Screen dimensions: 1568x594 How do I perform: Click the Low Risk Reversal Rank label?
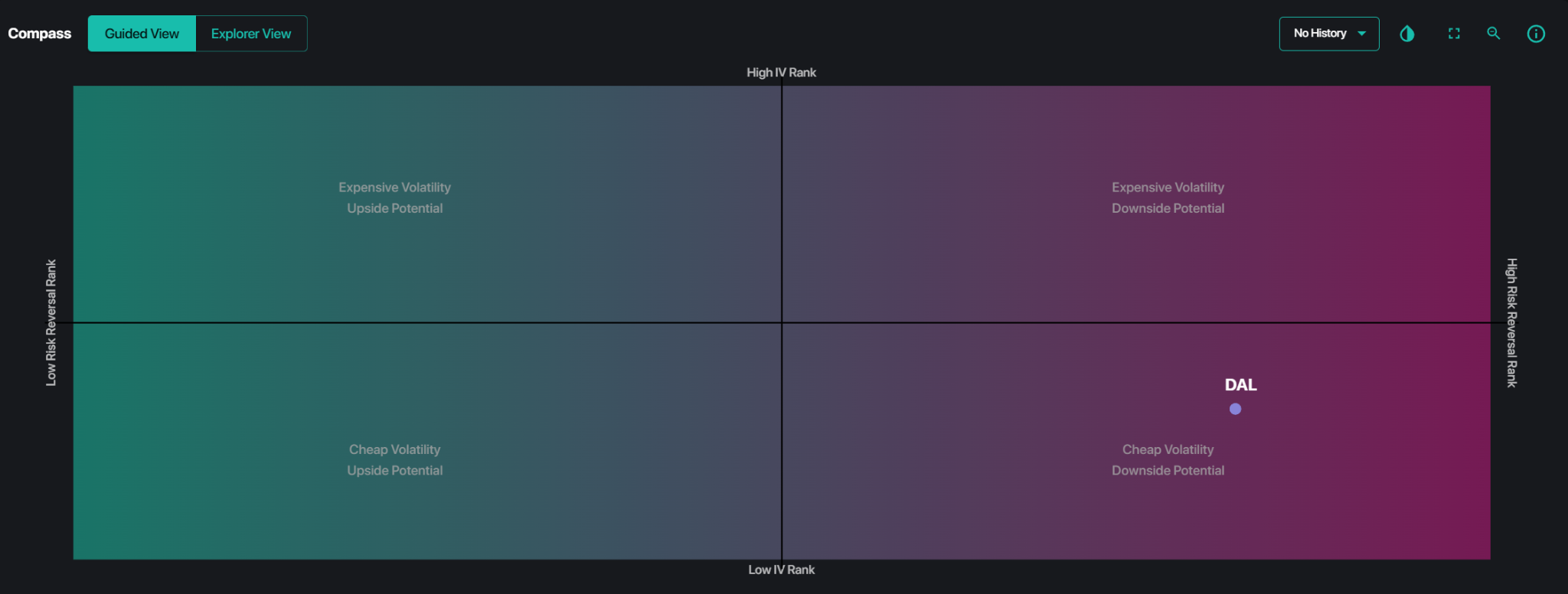point(51,322)
